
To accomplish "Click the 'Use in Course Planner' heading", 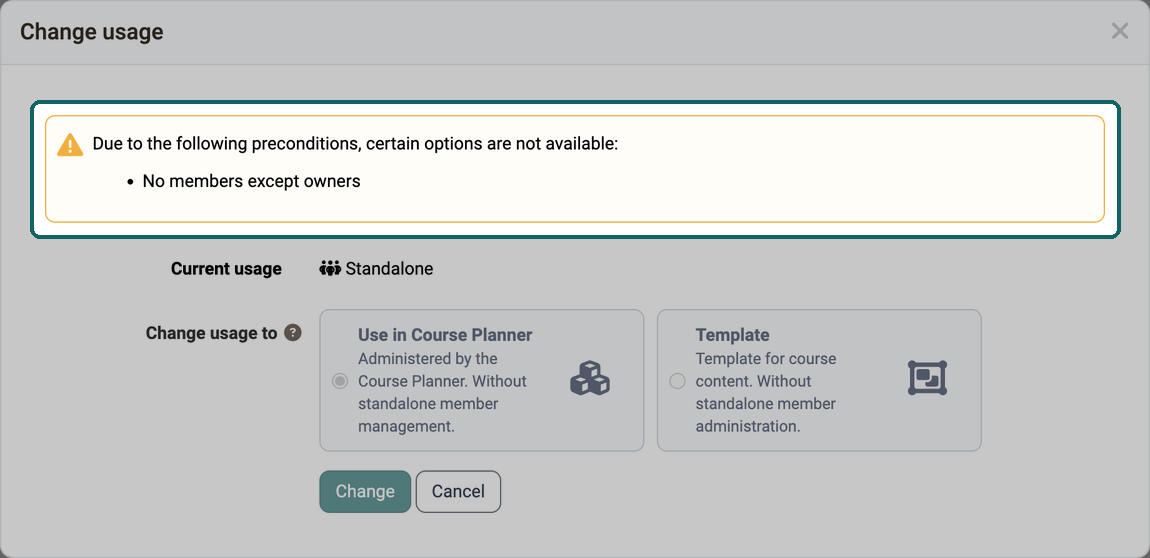I will coord(445,335).
